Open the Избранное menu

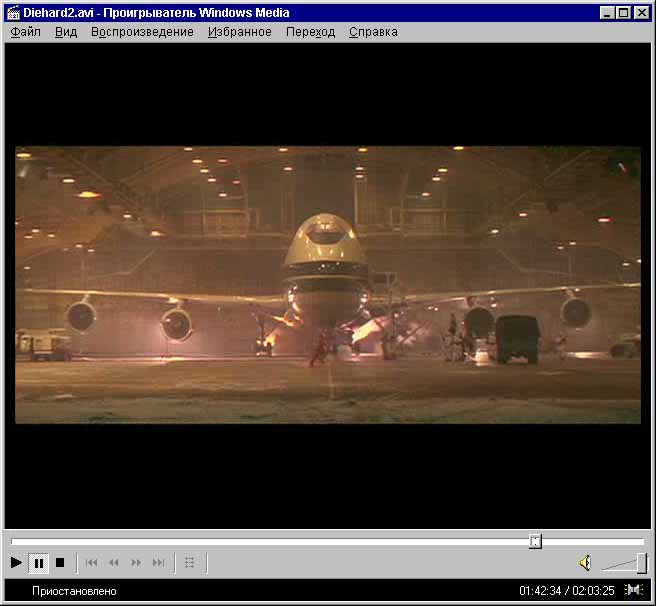[240, 32]
